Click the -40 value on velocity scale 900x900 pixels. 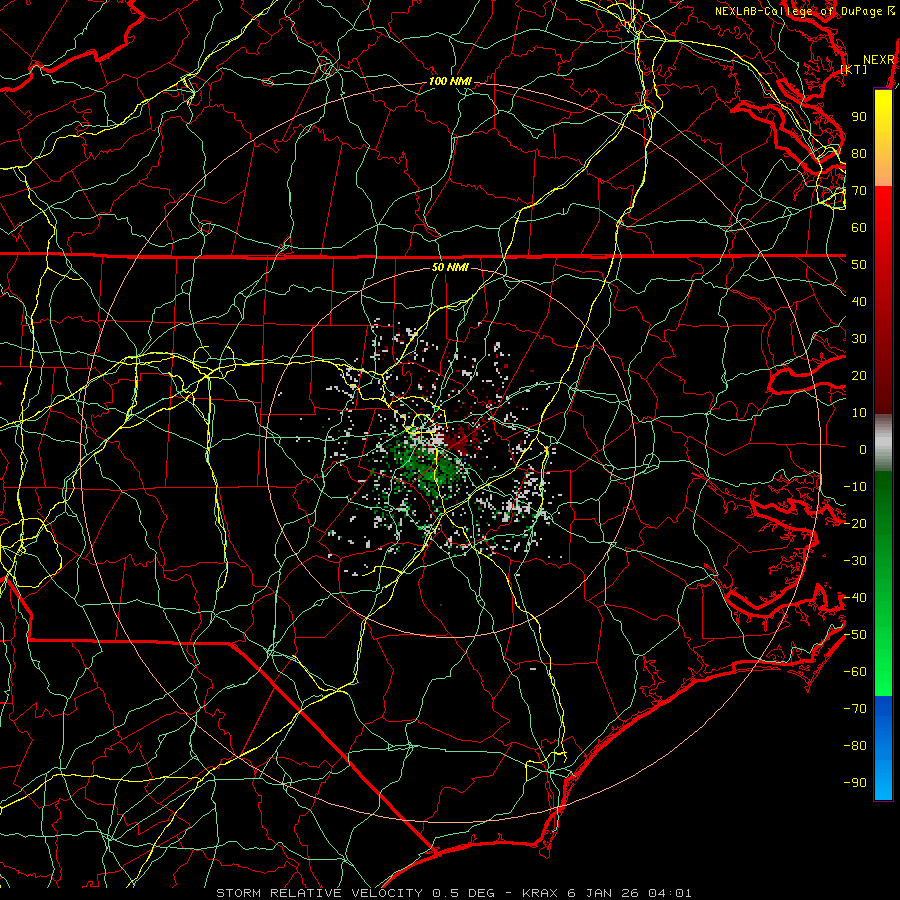(x=855, y=598)
